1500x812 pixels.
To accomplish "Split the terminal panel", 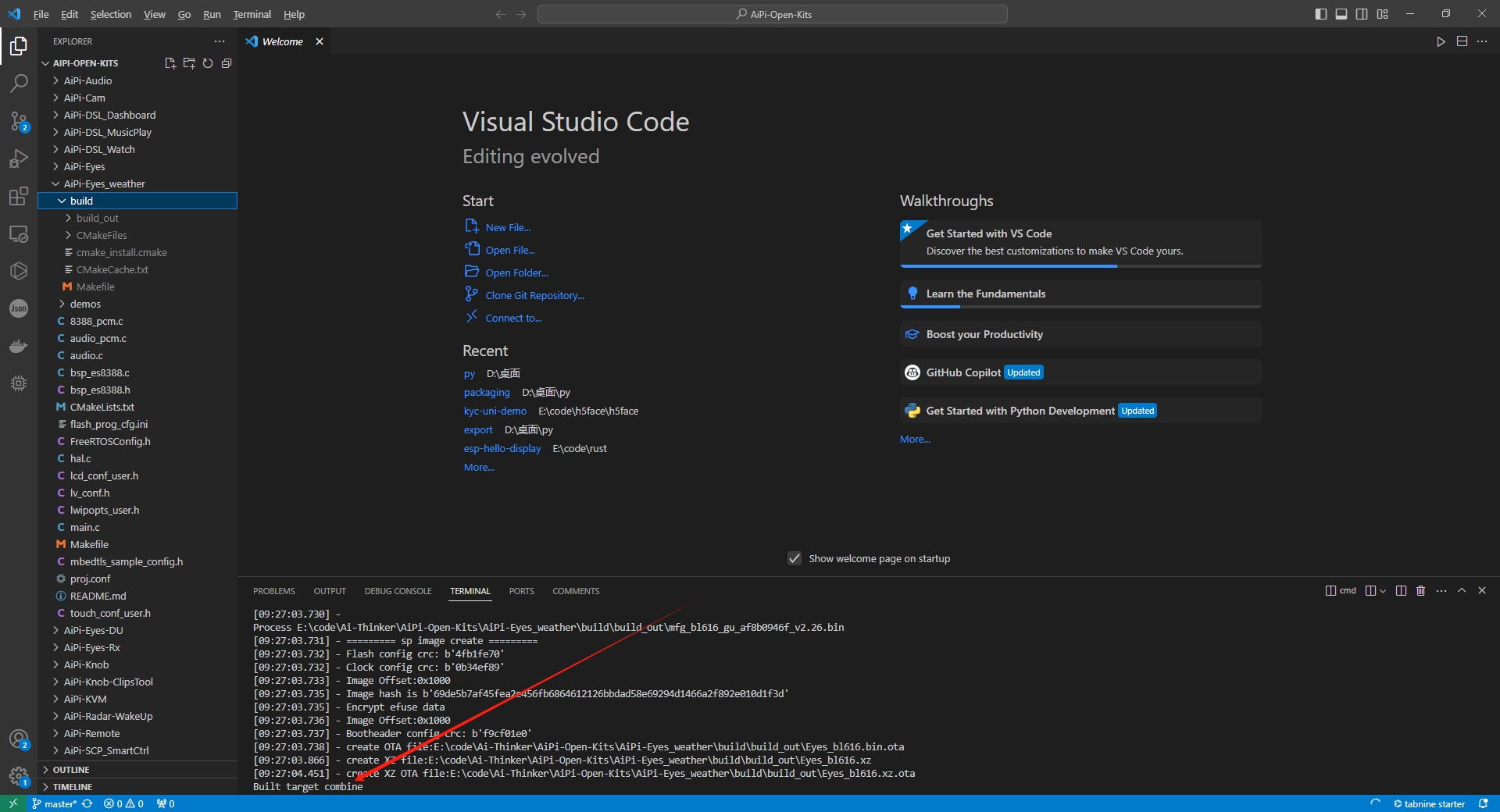I will 1401,591.
